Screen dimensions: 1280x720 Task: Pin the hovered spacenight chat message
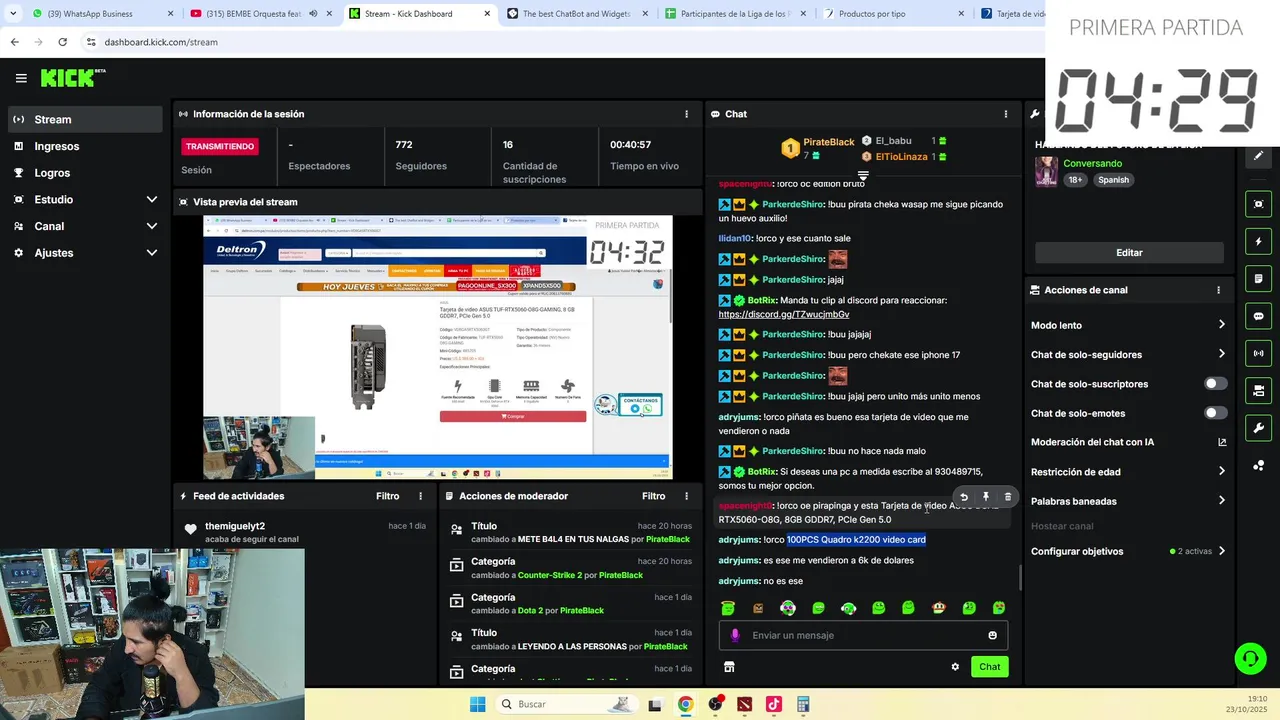pos(985,496)
